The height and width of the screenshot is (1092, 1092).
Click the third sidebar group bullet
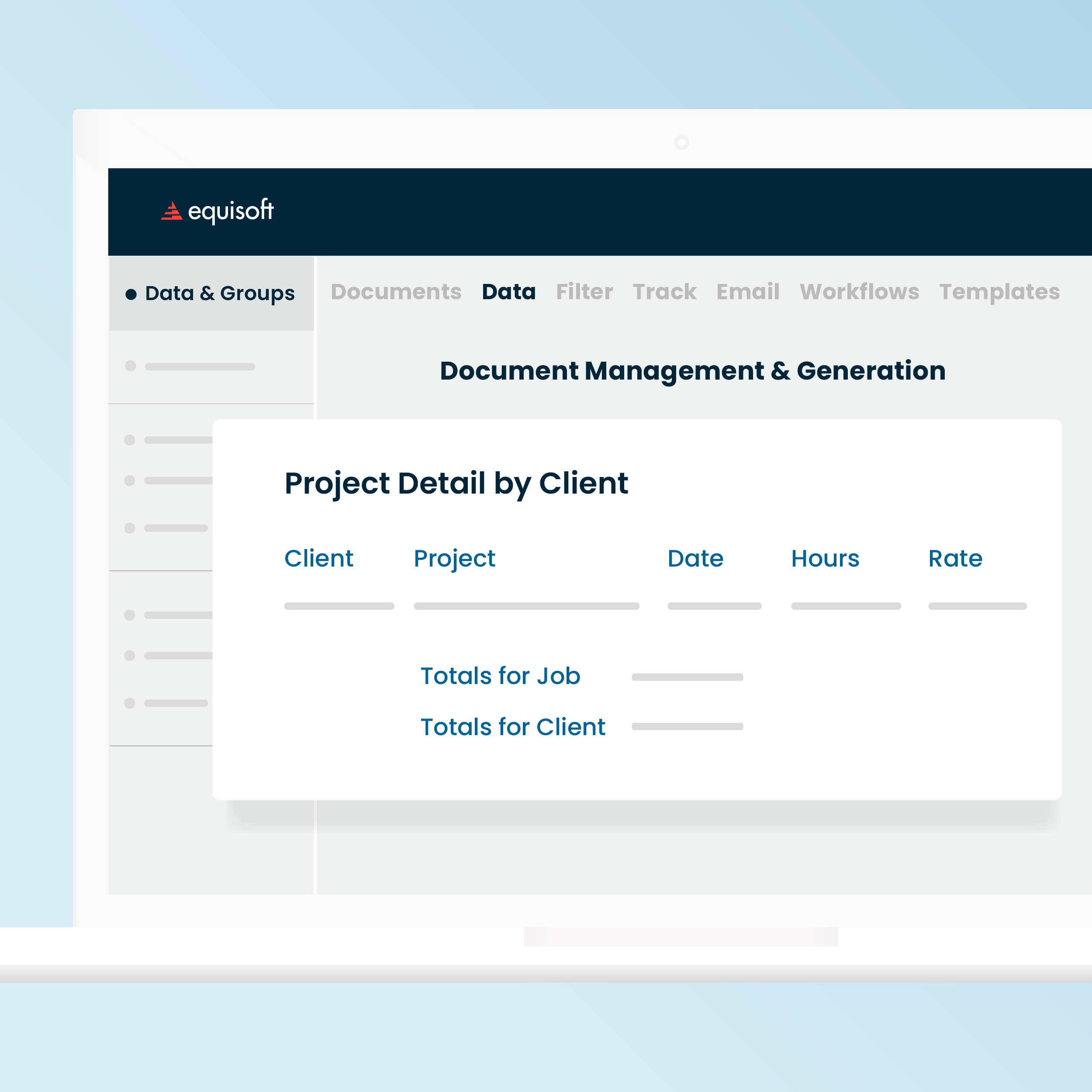tap(131, 481)
